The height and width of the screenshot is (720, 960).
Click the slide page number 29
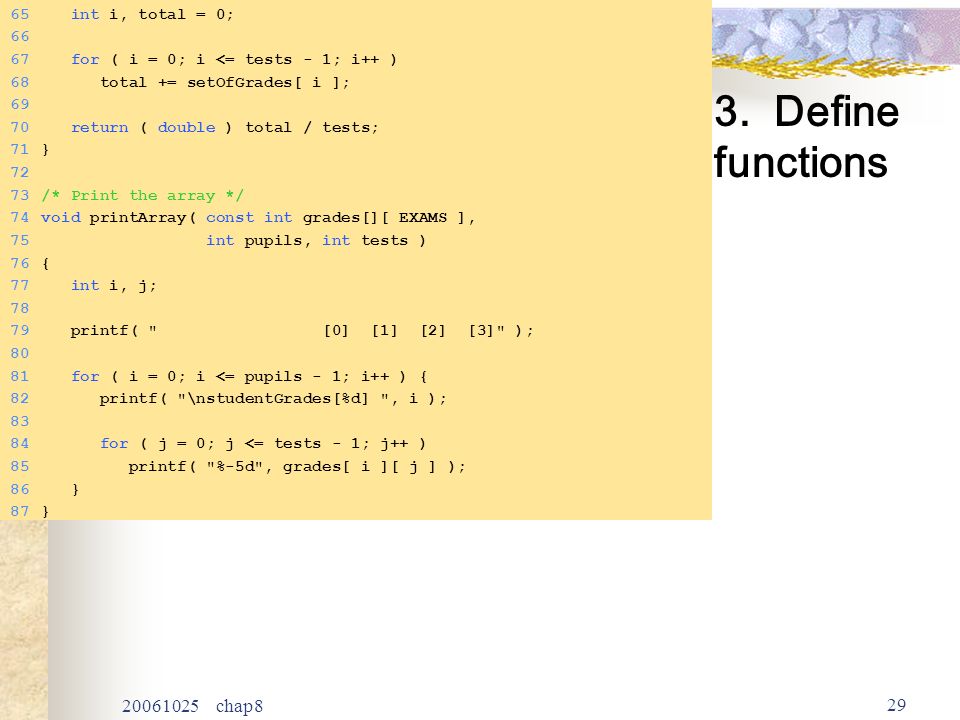coord(896,705)
